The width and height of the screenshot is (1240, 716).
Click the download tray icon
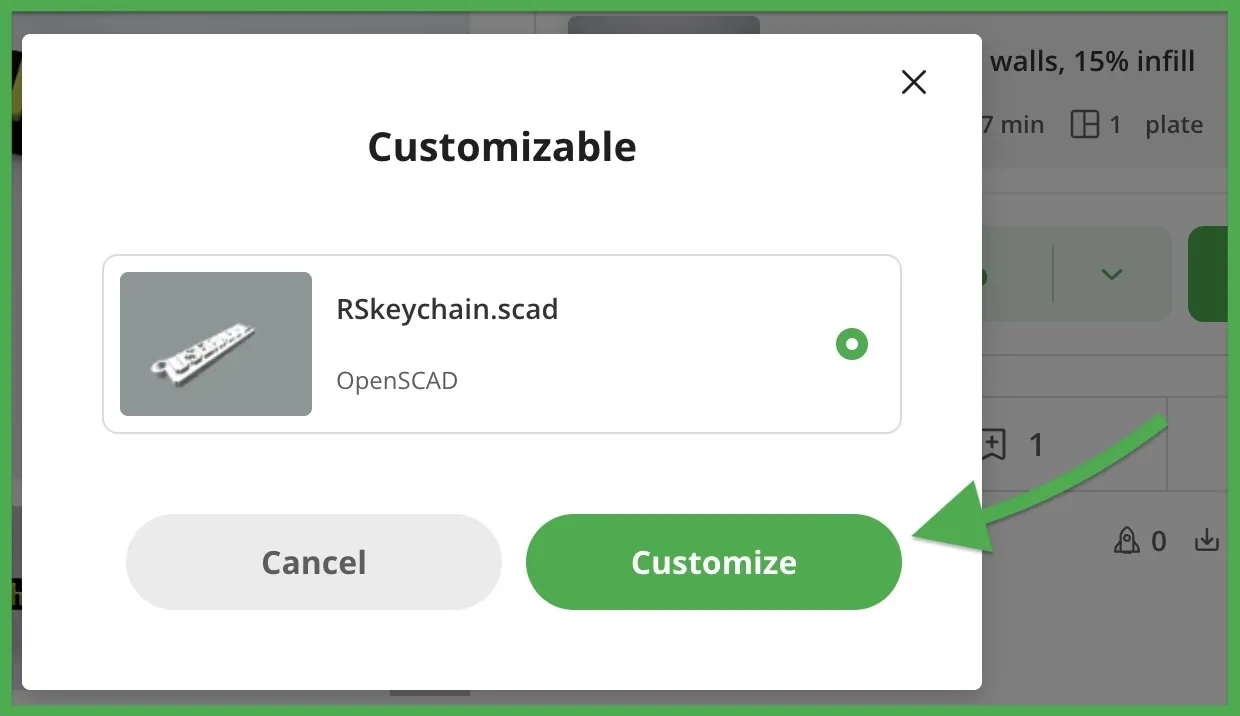[x=1208, y=541]
